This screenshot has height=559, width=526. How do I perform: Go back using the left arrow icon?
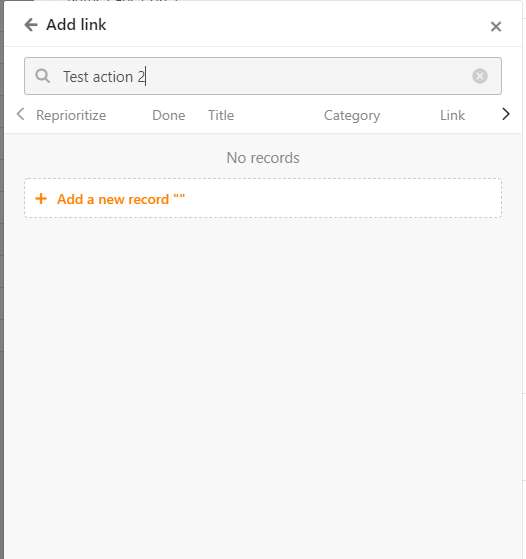click(31, 25)
